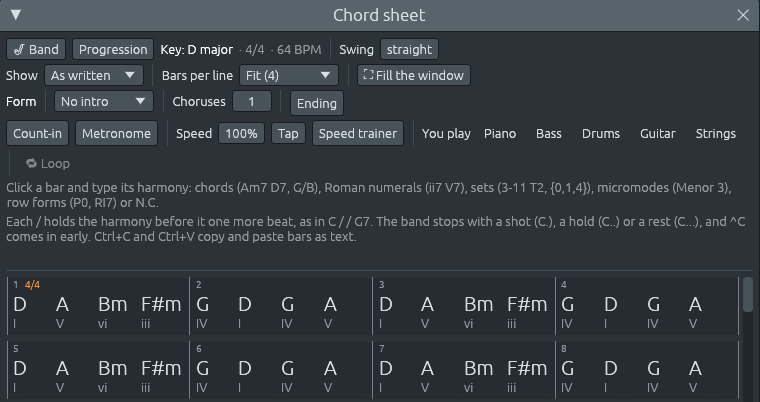The width and height of the screenshot is (760, 402).
Task: Select the D chord in bar 1
Action: point(19,305)
